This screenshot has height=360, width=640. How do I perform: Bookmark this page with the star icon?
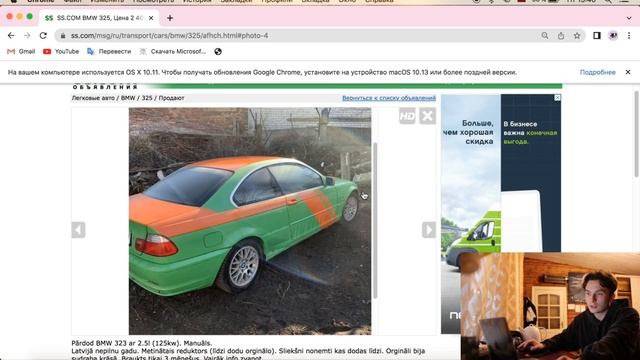[577, 36]
